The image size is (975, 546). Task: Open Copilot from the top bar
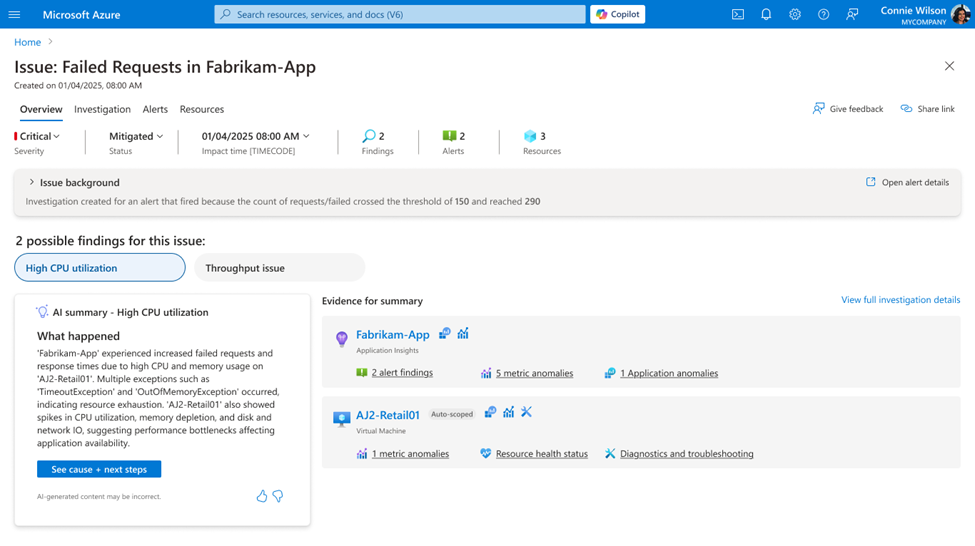tap(617, 14)
